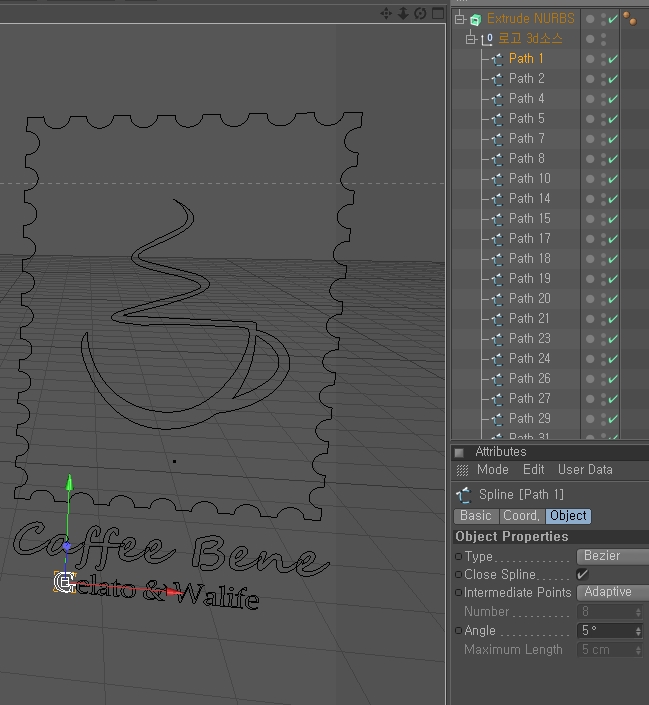Screen dimensions: 649x705
Task: Click the Number input field showing 8
Action: coord(606,612)
